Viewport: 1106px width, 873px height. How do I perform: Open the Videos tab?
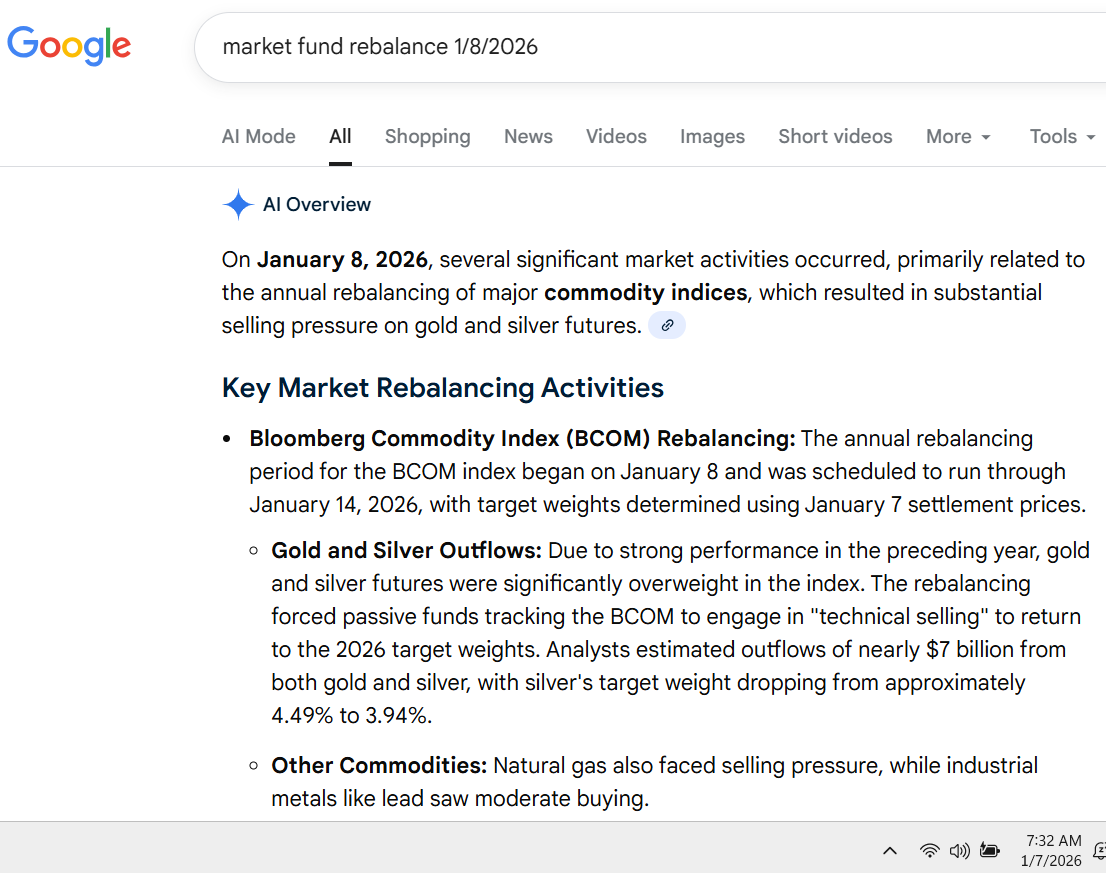pyautogui.click(x=616, y=137)
